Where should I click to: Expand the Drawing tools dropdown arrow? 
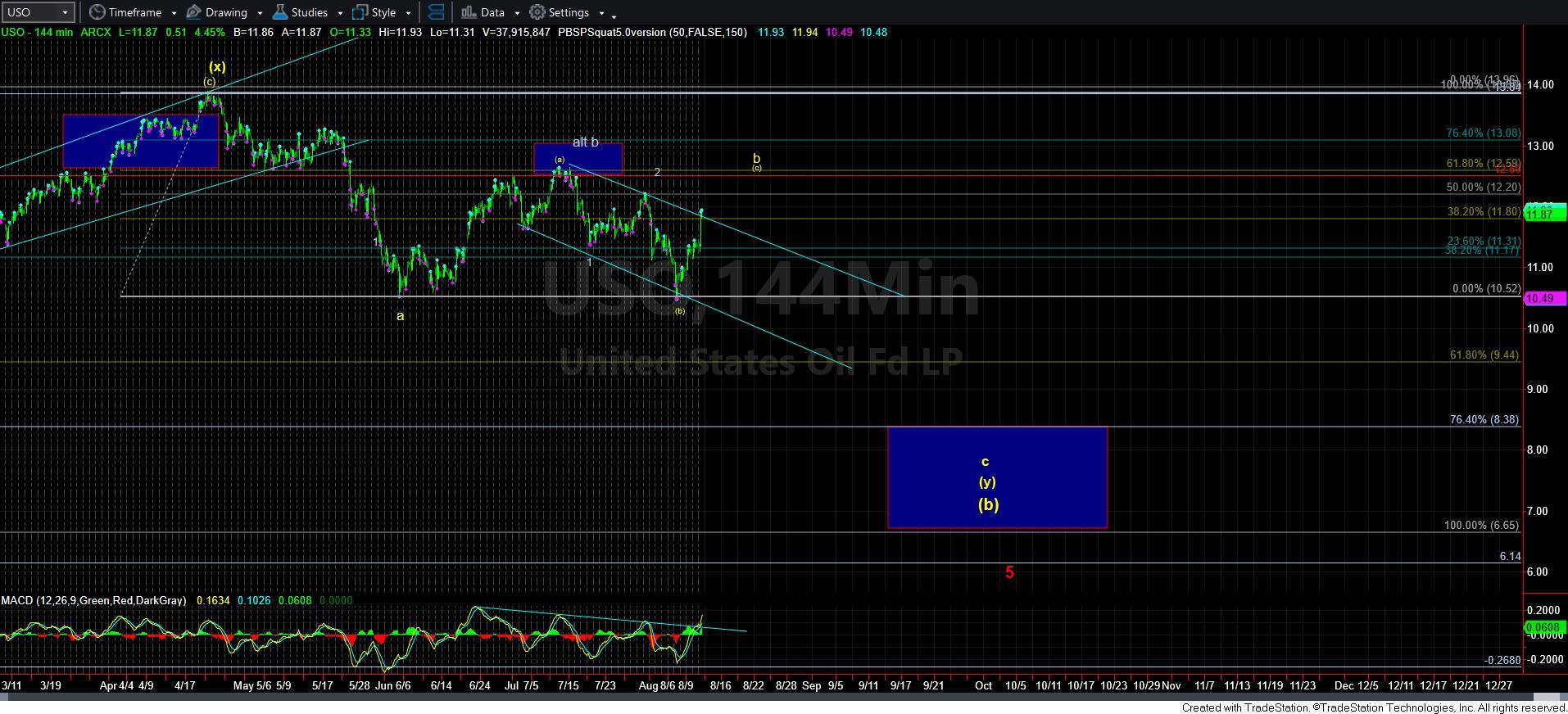[x=260, y=13]
